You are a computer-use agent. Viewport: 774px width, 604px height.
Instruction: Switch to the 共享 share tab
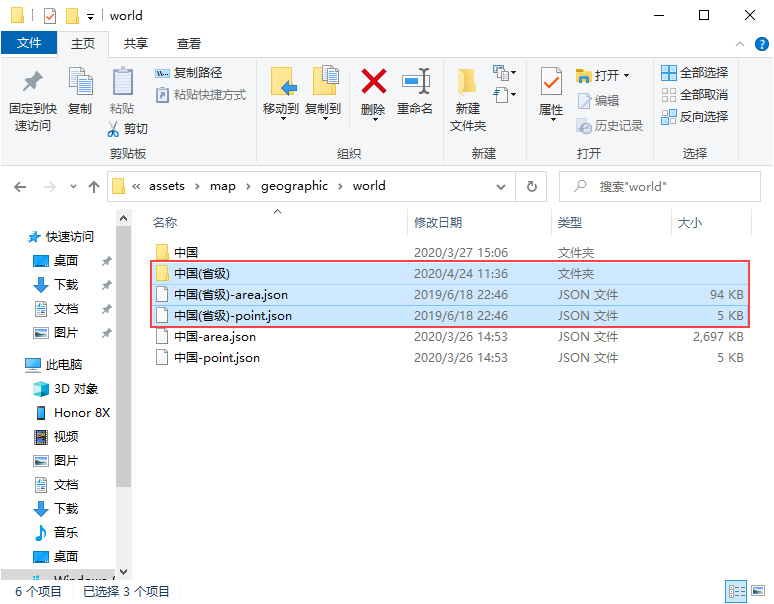coord(136,43)
